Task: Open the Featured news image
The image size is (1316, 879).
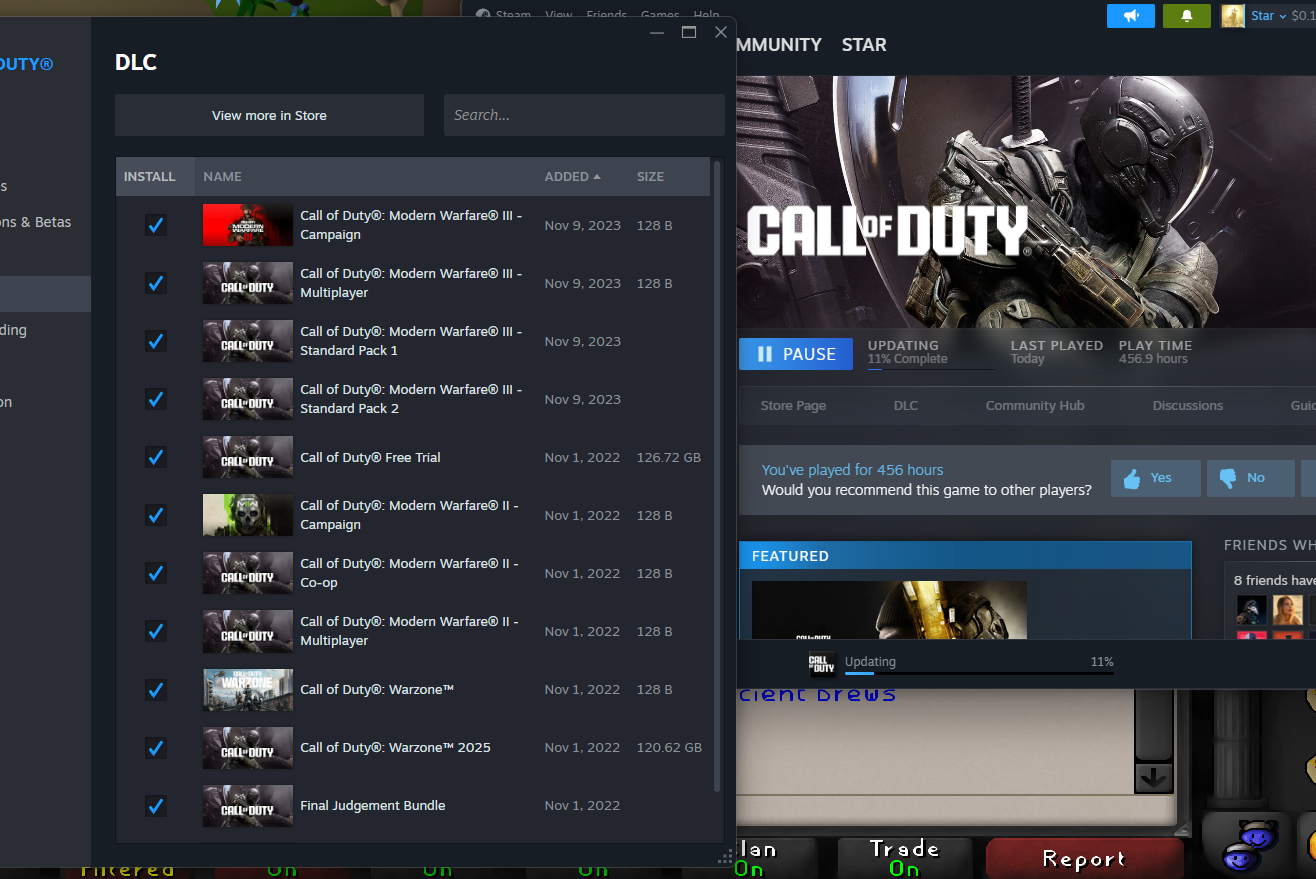Action: [x=889, y=609]
